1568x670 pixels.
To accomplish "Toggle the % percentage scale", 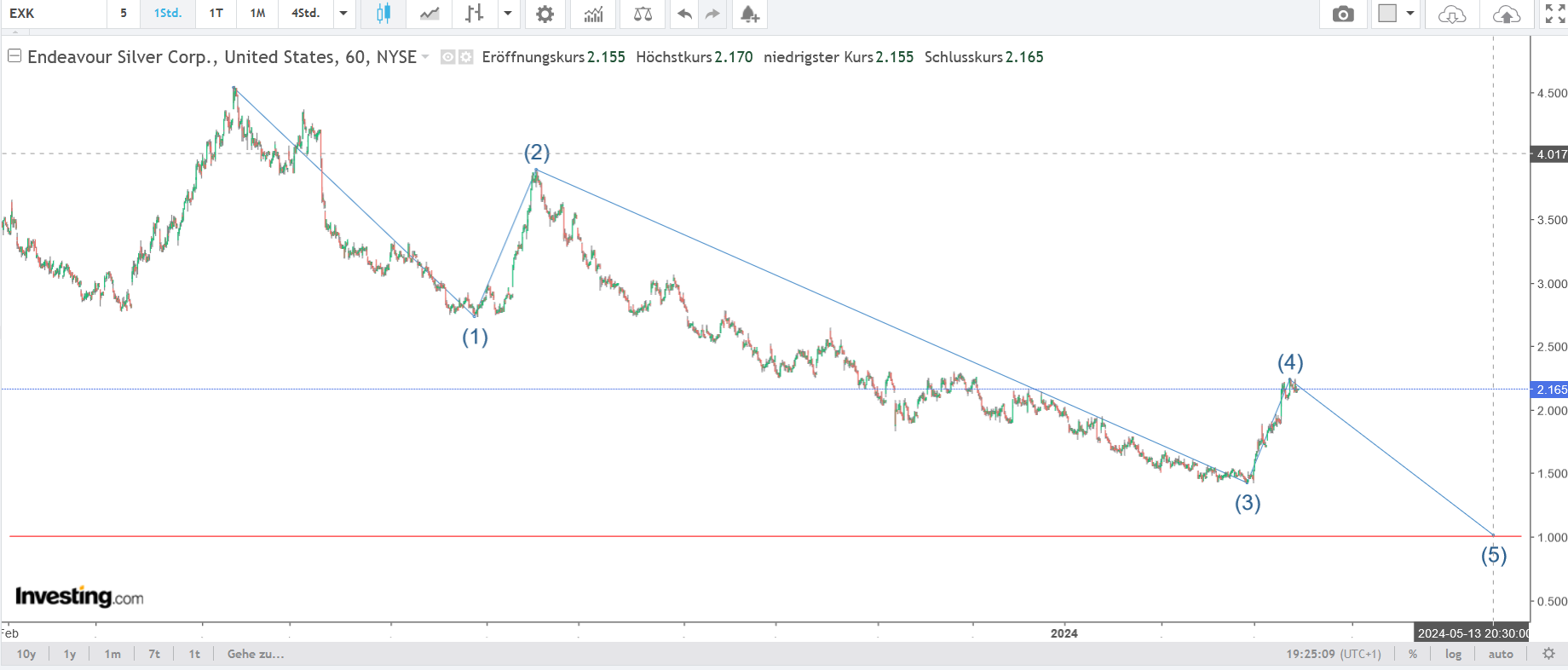I will click(1413, 654).
